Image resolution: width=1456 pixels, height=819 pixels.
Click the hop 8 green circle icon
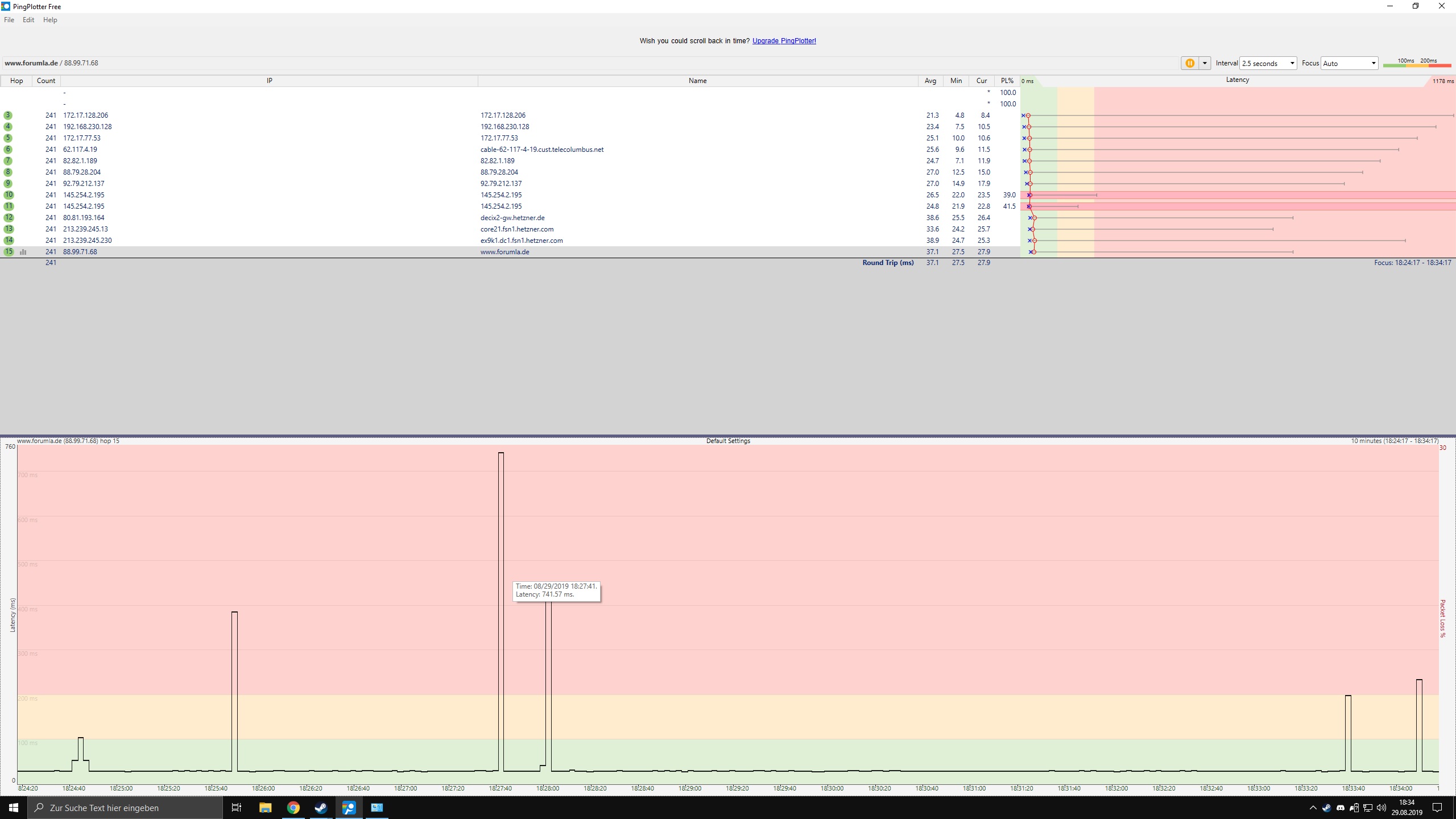(8, 172)
